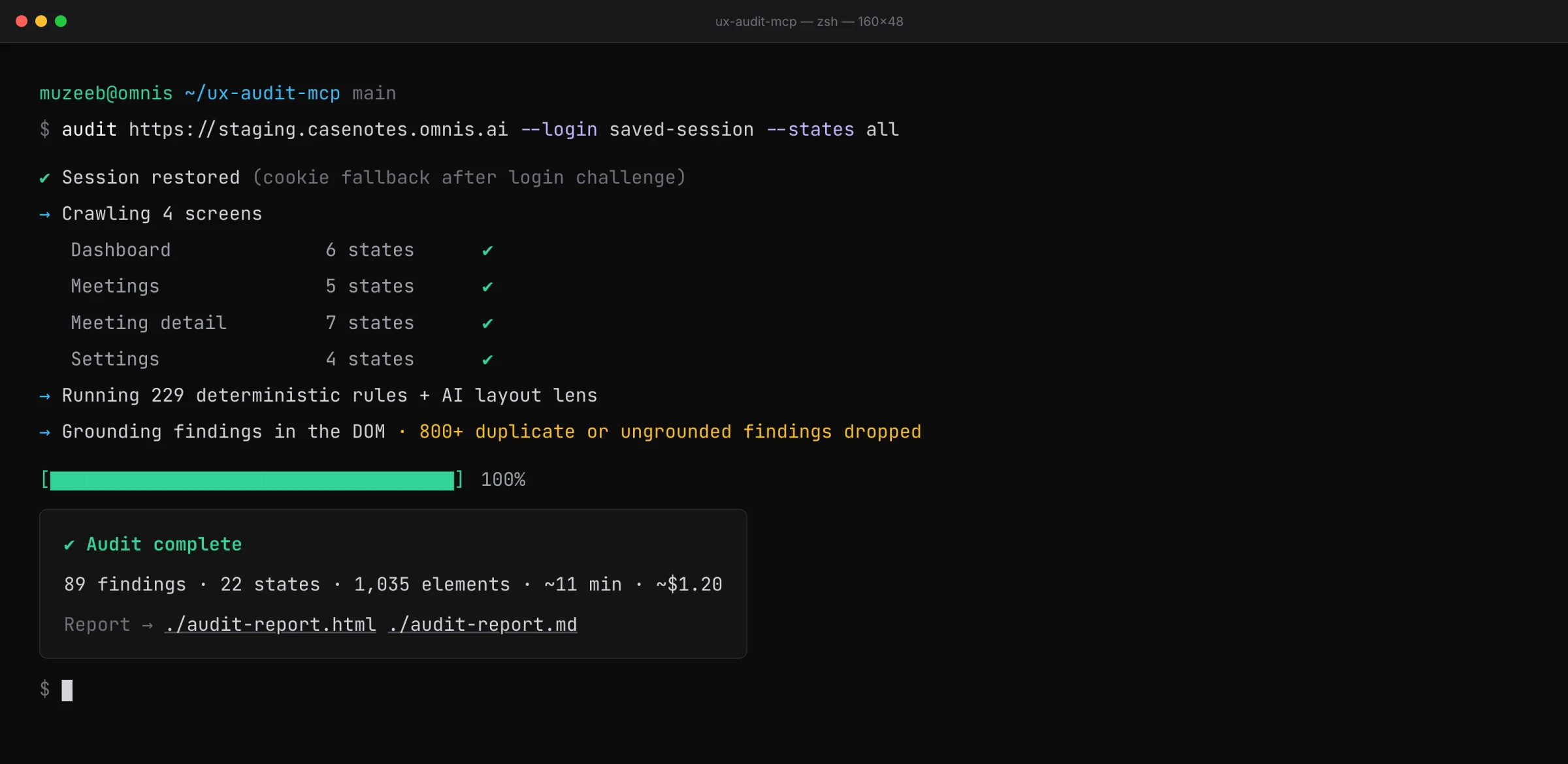The height and width of the screenshot is (764, 1568).
Task: Click the Meeting detail screen name
Action: click(x=149, y=323)
